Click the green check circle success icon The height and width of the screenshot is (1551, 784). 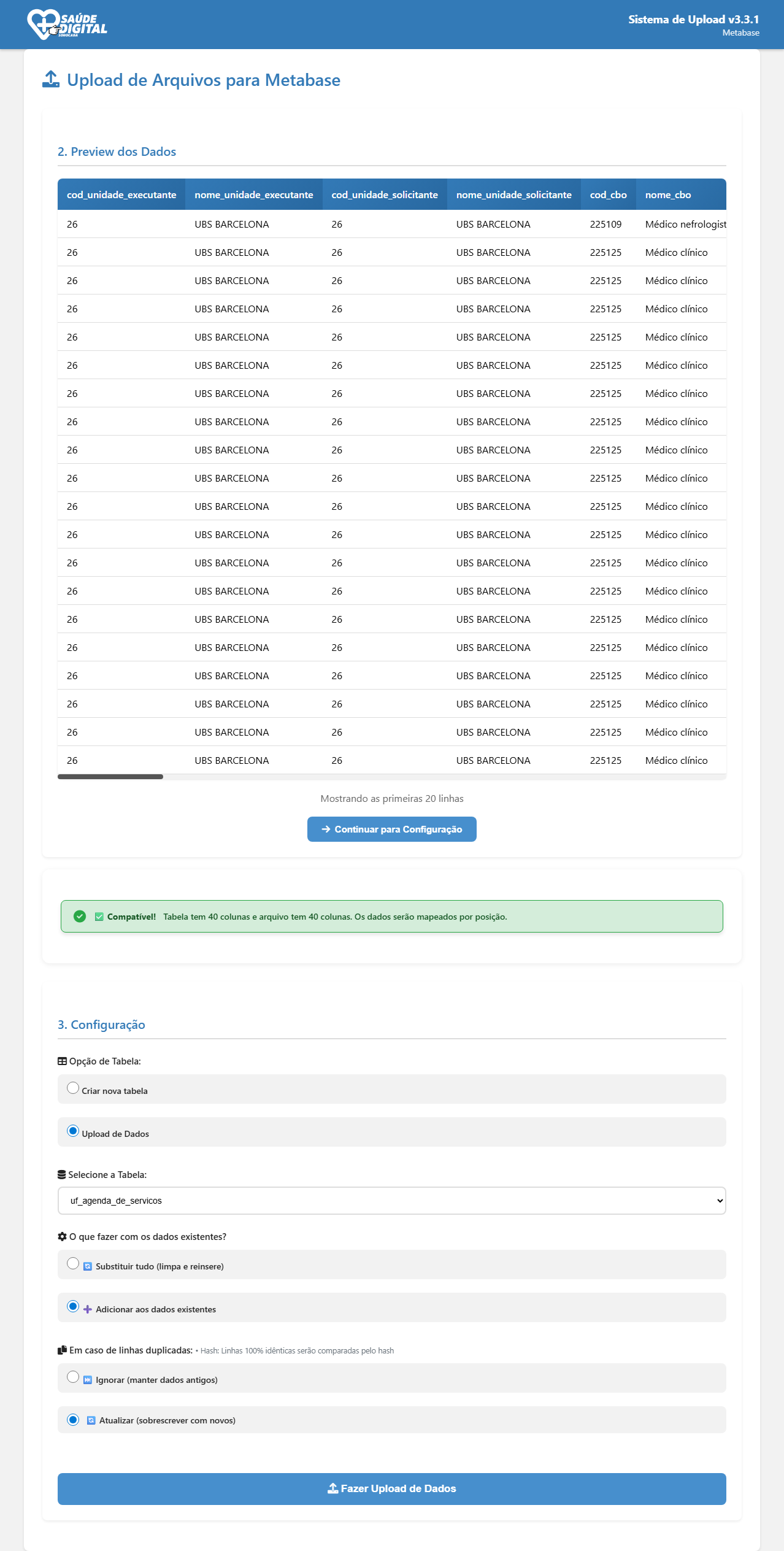tap(80, 916)
